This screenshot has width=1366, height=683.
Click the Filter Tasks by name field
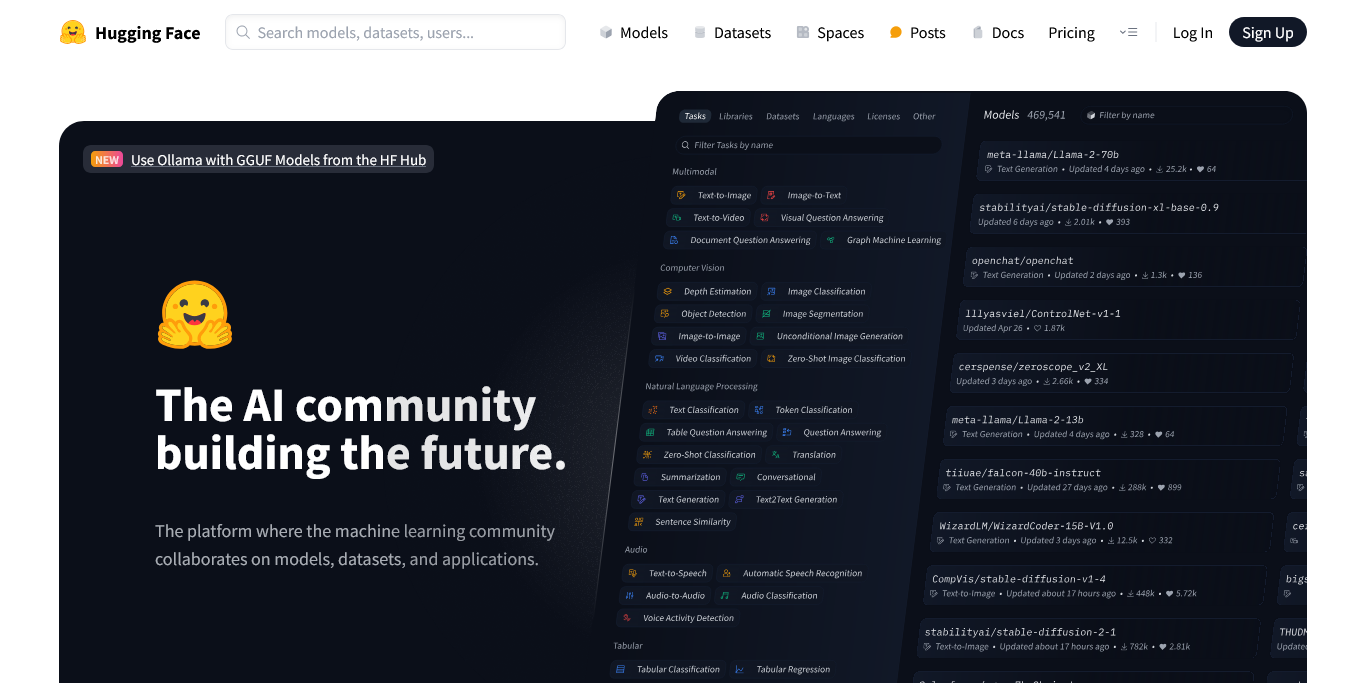pos(807,145)
